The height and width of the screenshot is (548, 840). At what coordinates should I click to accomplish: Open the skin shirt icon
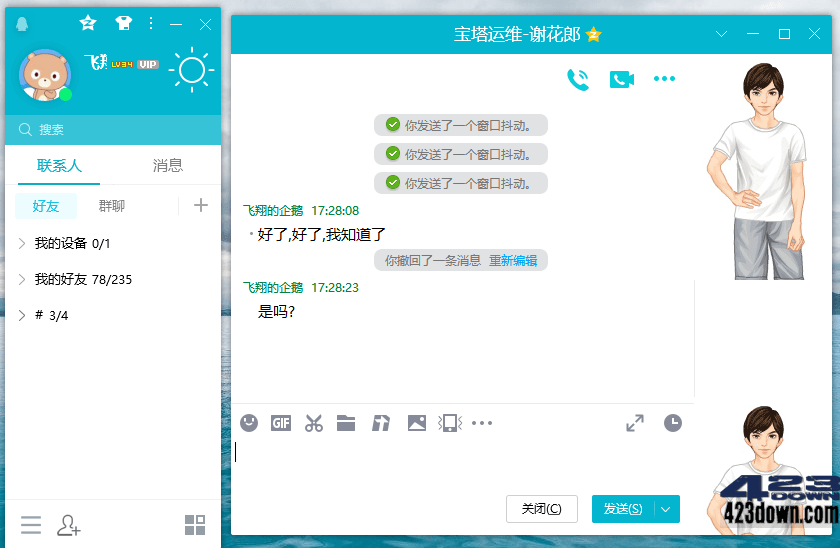point(124,23)
